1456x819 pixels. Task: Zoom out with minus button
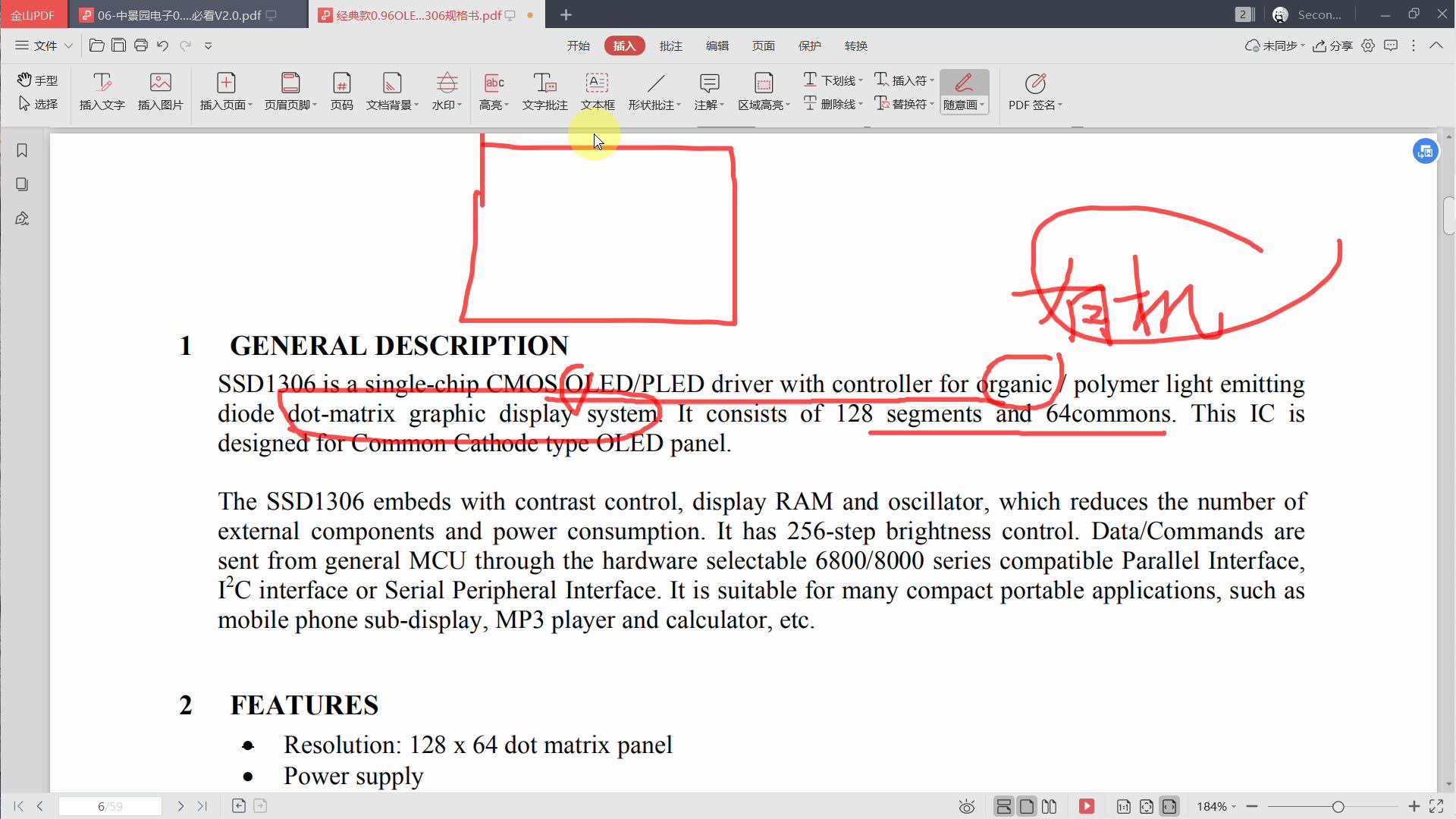click(1252, 806)
